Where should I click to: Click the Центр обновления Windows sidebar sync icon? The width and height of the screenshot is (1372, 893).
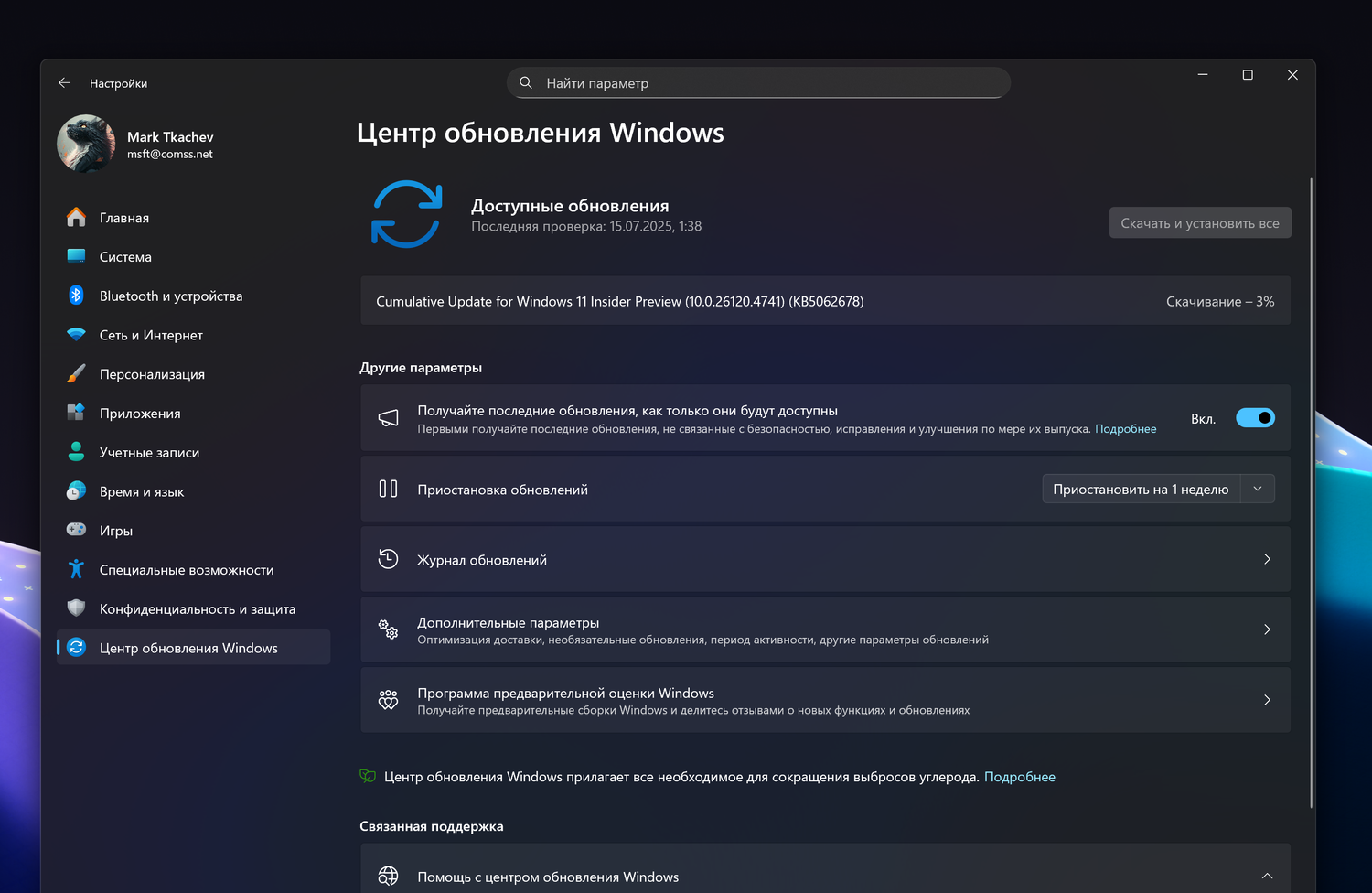tap(76, 648)
